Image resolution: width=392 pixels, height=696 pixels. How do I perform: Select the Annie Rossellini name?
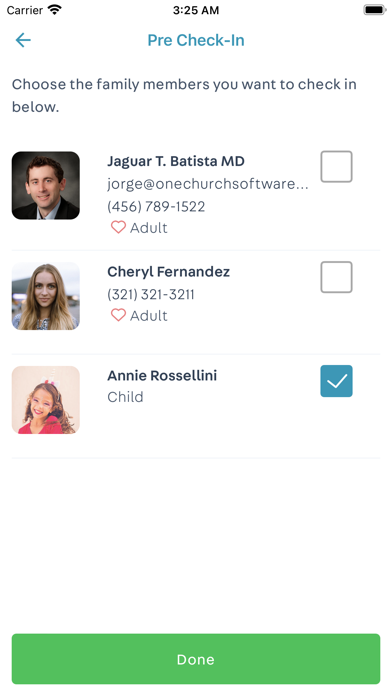click(162, 376)
